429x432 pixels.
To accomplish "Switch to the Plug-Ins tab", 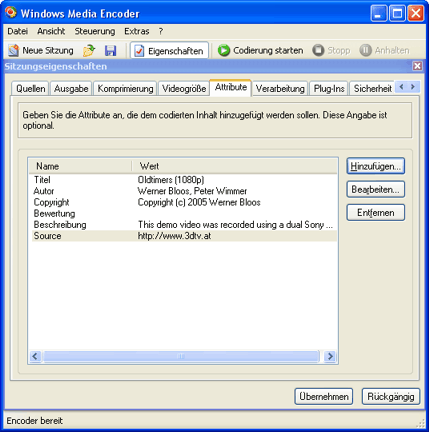I will click(x=329, y=89).
